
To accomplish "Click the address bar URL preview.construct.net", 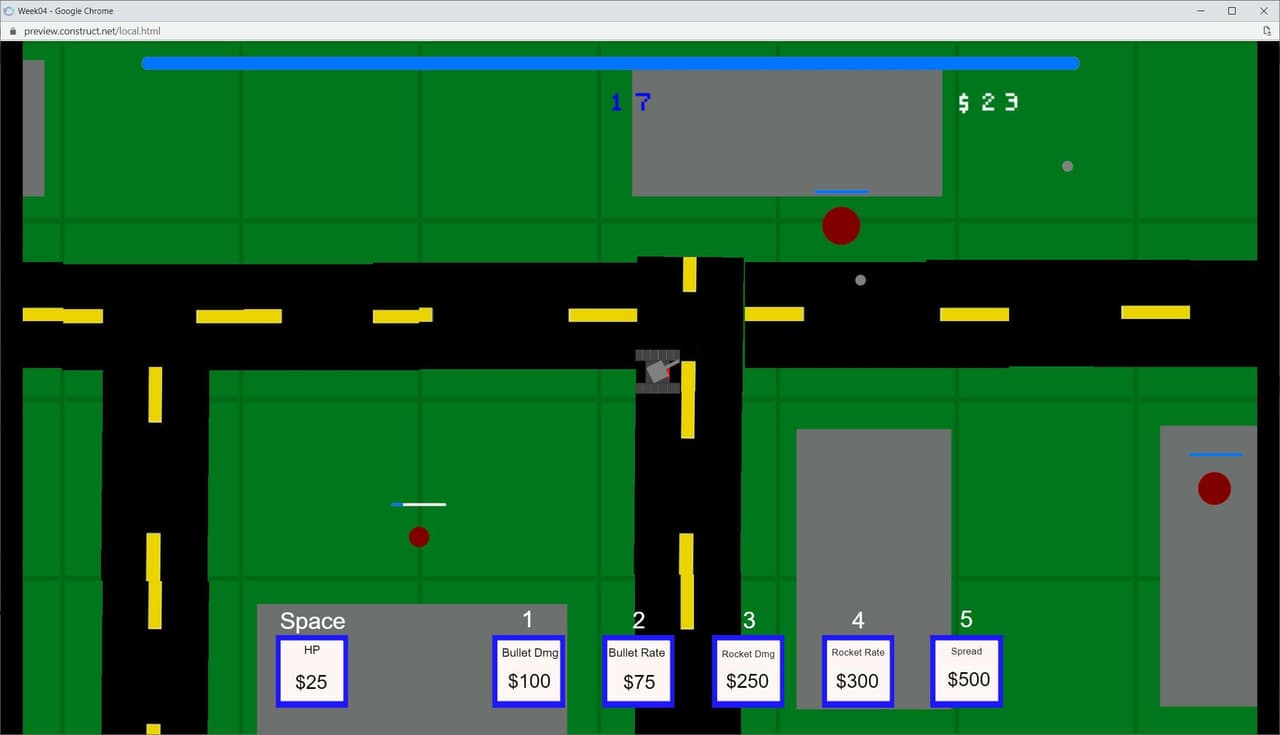I will (x=92, y=31).
